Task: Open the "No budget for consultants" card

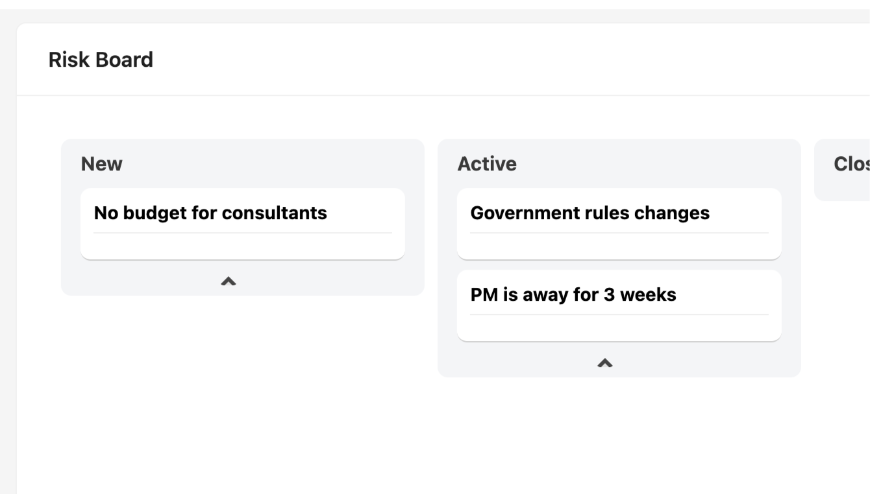Action: [x=210, y=213]
